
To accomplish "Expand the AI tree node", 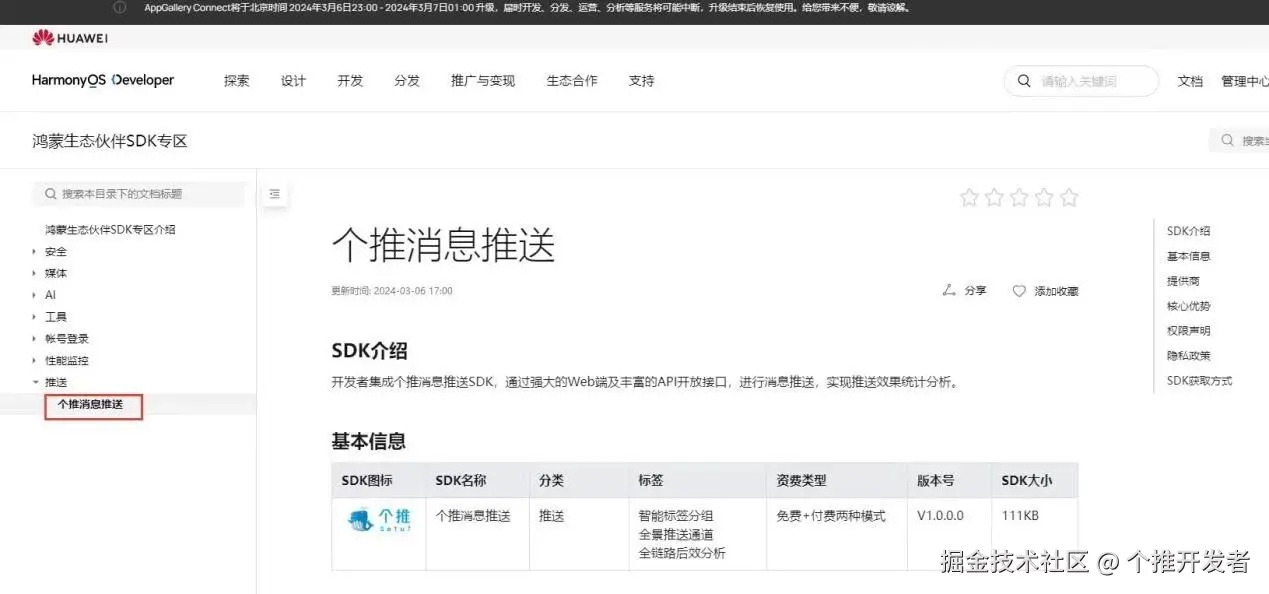I will [x=35, y=295].
